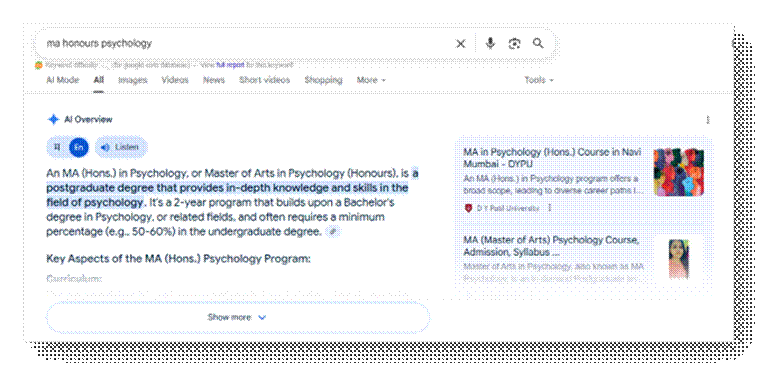The image size is (780, 388).
Task: Open the Tools dropdown
Action: click(539, 80)
